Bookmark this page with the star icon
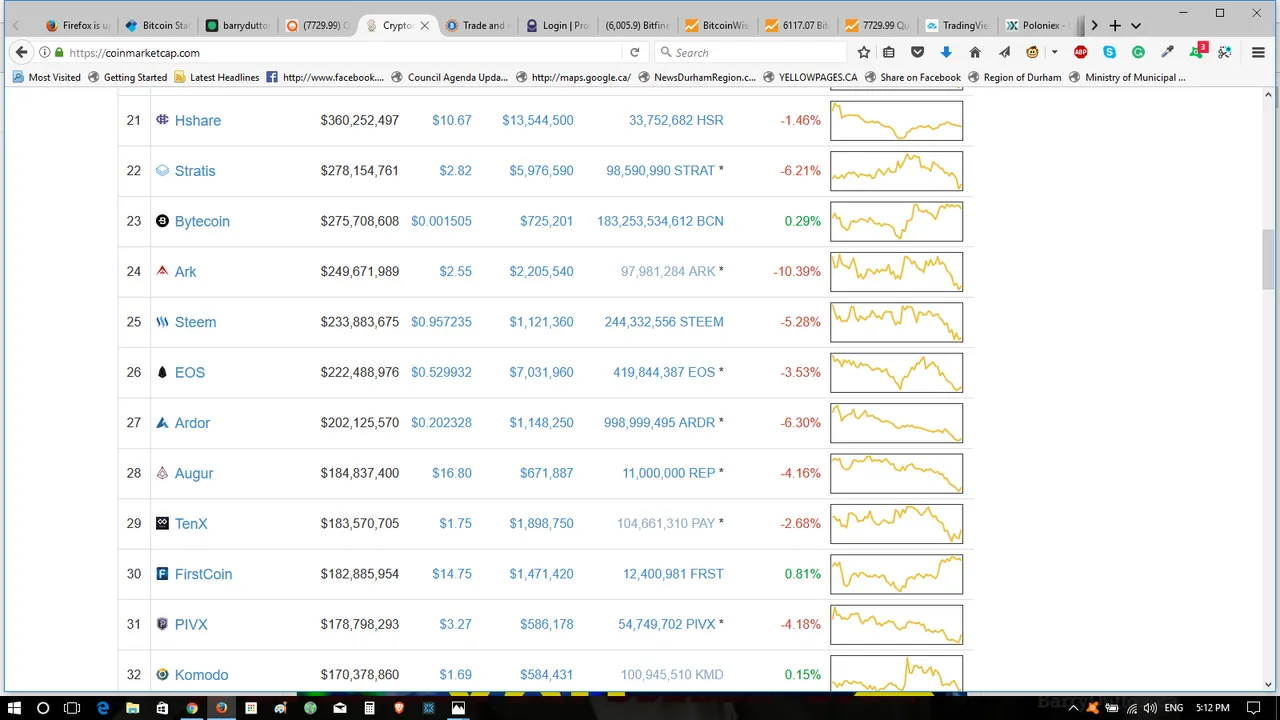Image resolution: width=1280 pixels, height=720 pixels. (x=864, y=52)
